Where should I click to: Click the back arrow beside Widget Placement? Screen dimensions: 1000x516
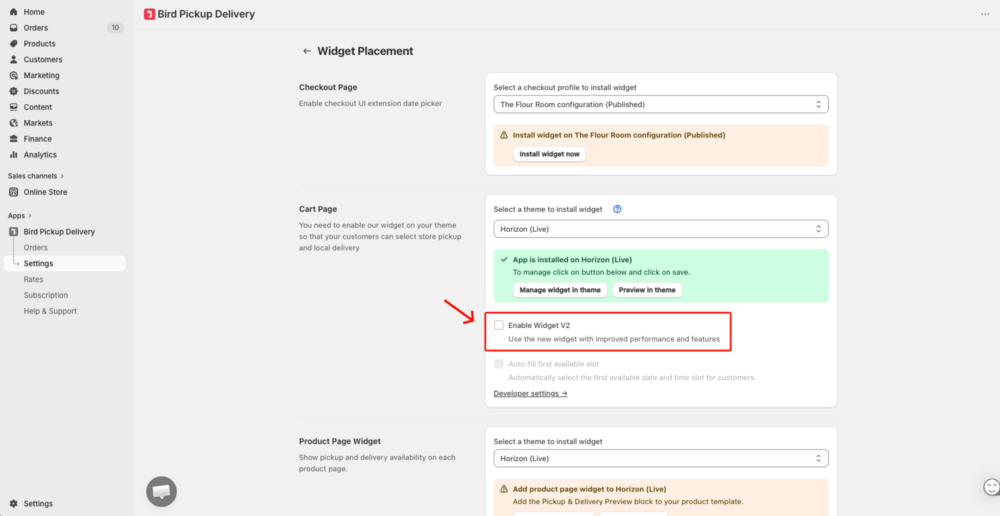307,51
